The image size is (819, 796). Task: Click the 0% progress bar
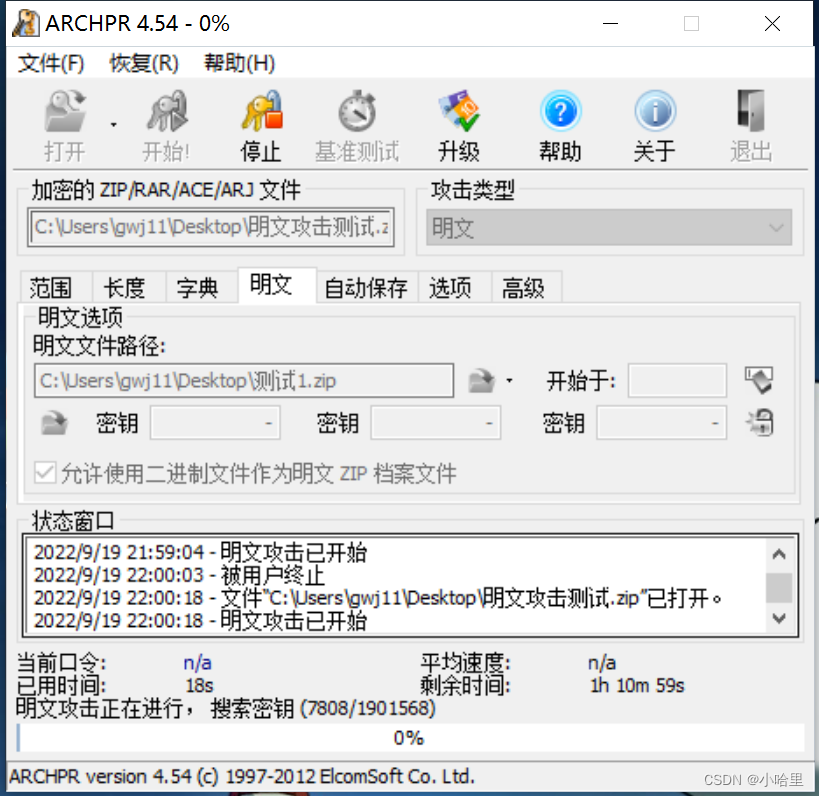tap(410, 738)
